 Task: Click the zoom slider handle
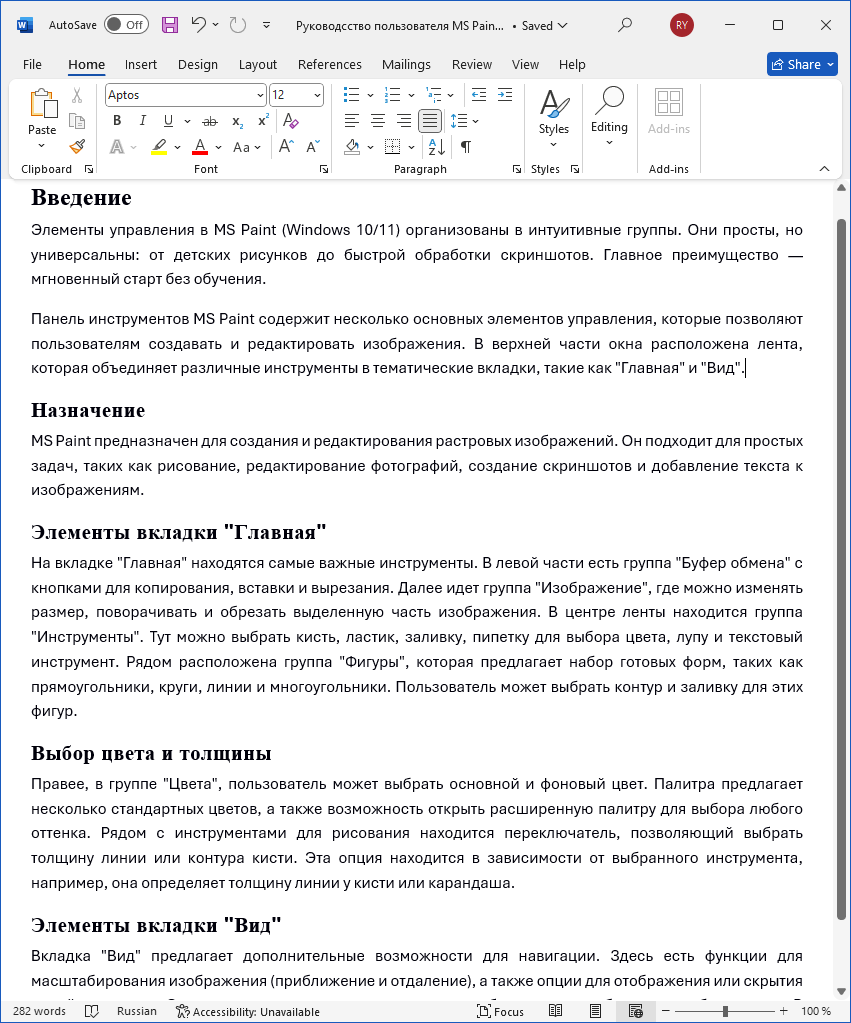[725, 1011]
